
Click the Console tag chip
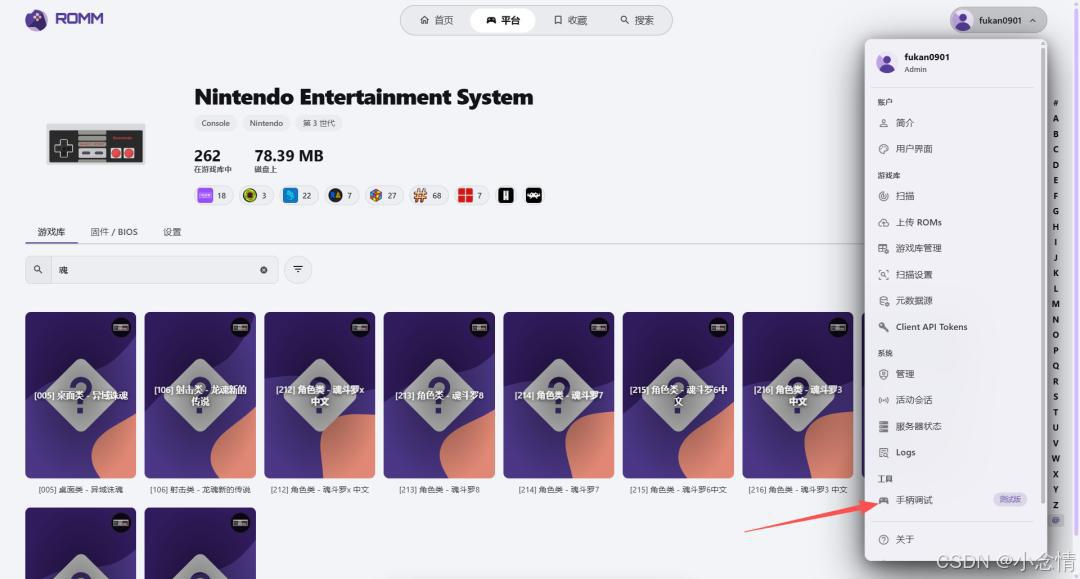pos(216,123)
